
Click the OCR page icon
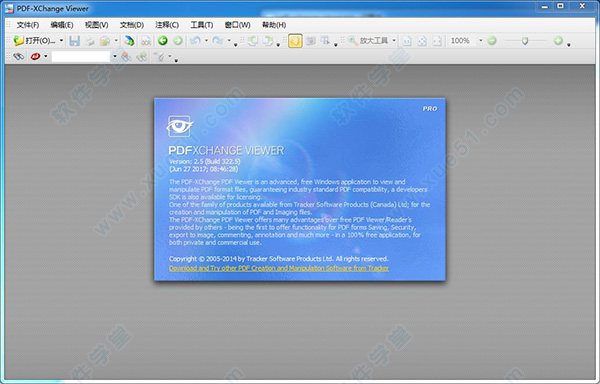[146, 41]
